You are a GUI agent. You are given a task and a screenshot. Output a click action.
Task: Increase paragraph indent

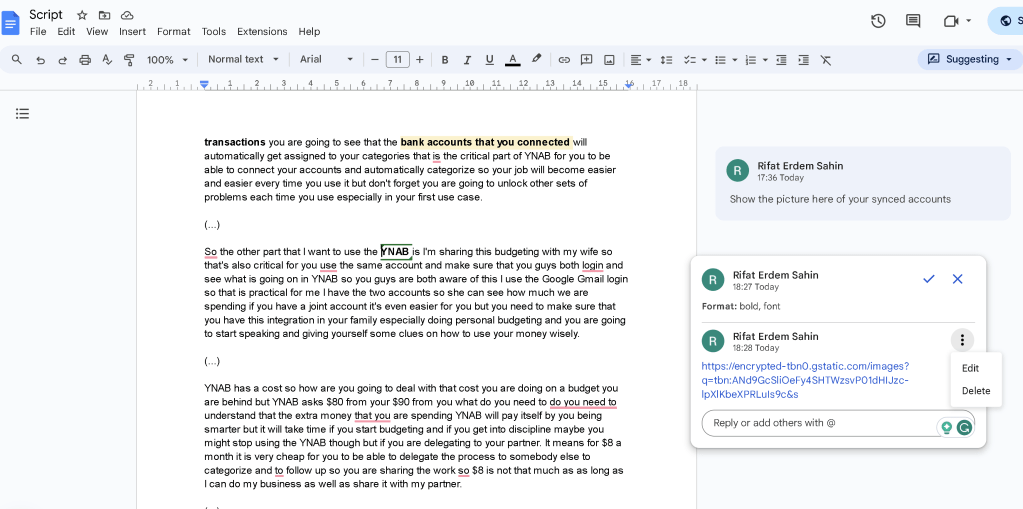click(803, 60)
